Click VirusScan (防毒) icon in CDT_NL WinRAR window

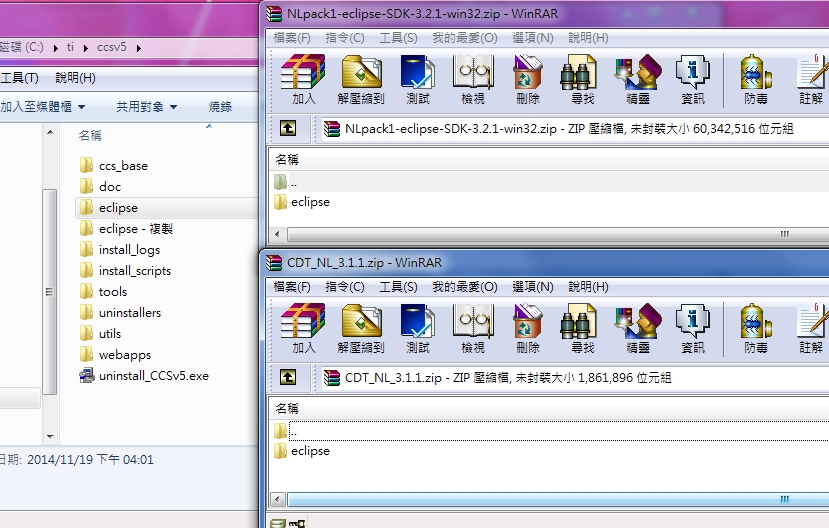click(x=756, y=328)
